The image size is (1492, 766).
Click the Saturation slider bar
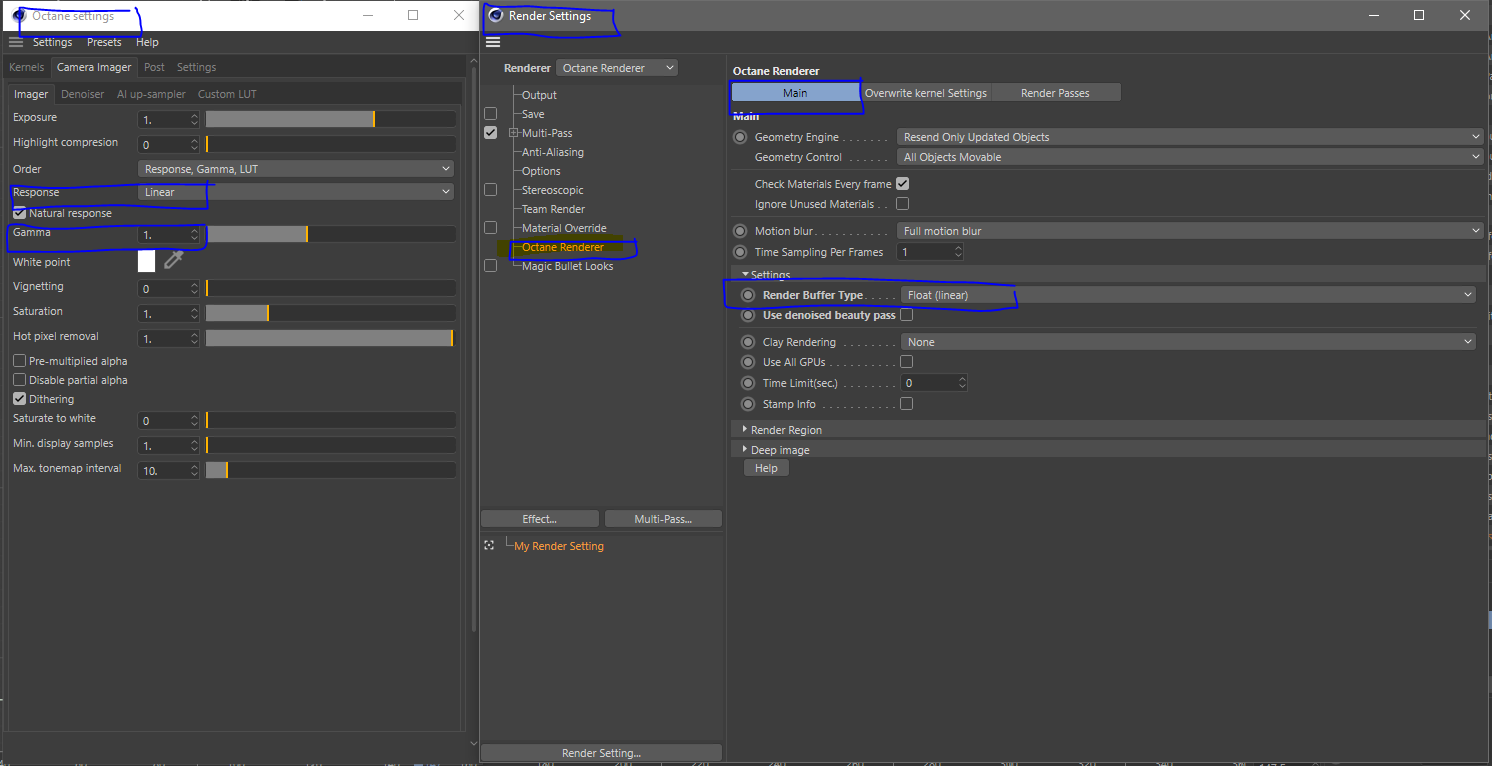coord(331,313)
